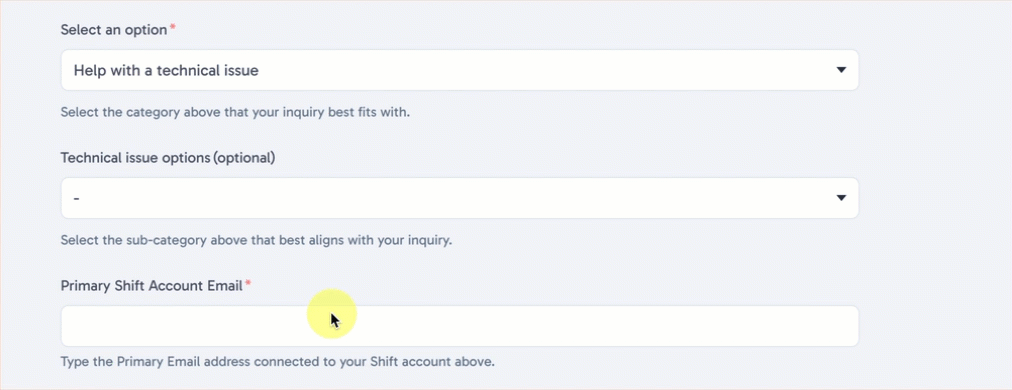The image size is (1012, 390).
Task: Click the "Type the Primary Email address" hint
Action: point(278,362)
